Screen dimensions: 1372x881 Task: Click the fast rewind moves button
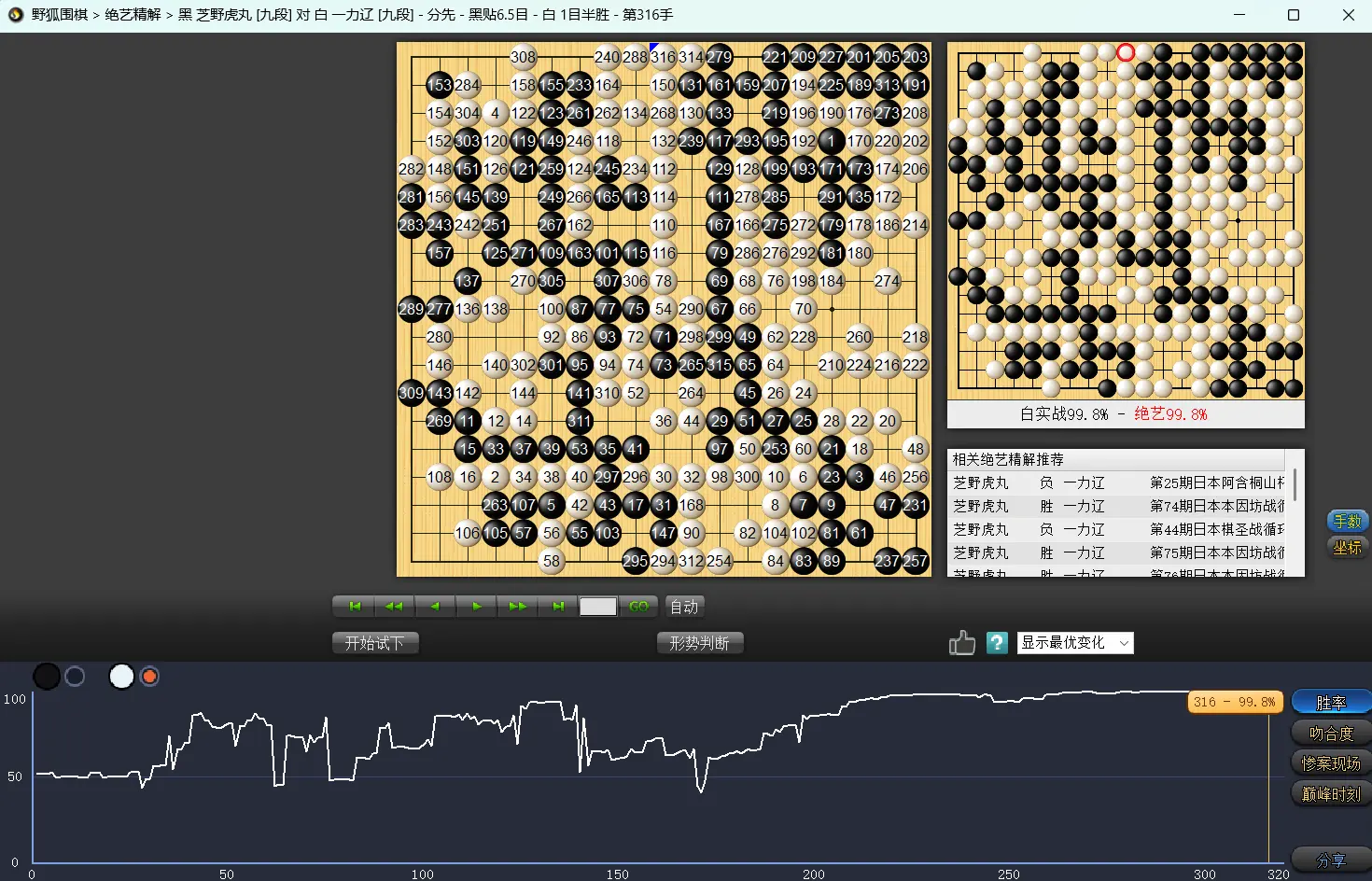click(x=394, y=607)
